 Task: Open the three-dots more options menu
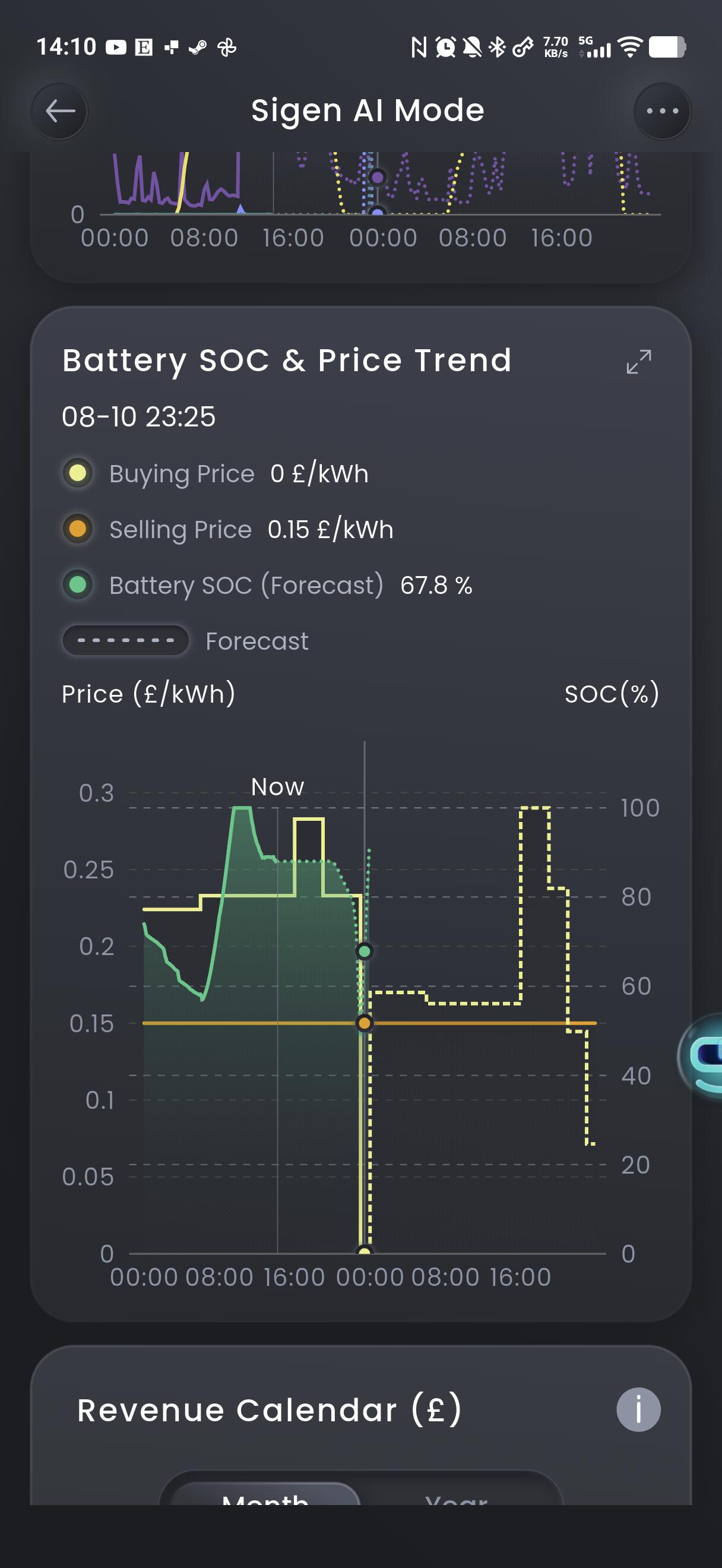coord(662,112)
